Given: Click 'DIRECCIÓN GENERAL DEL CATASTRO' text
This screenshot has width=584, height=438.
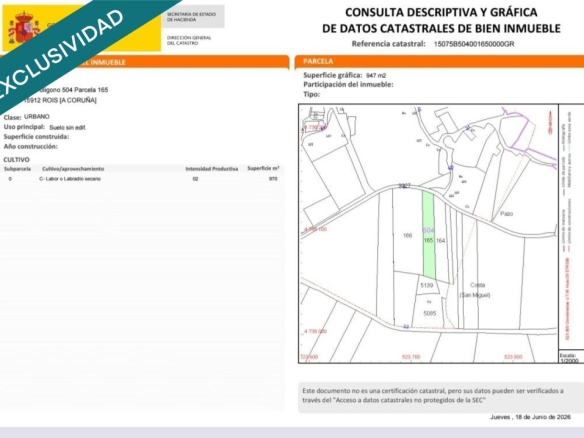Looking at the screenshot, I should pos(189,40).
